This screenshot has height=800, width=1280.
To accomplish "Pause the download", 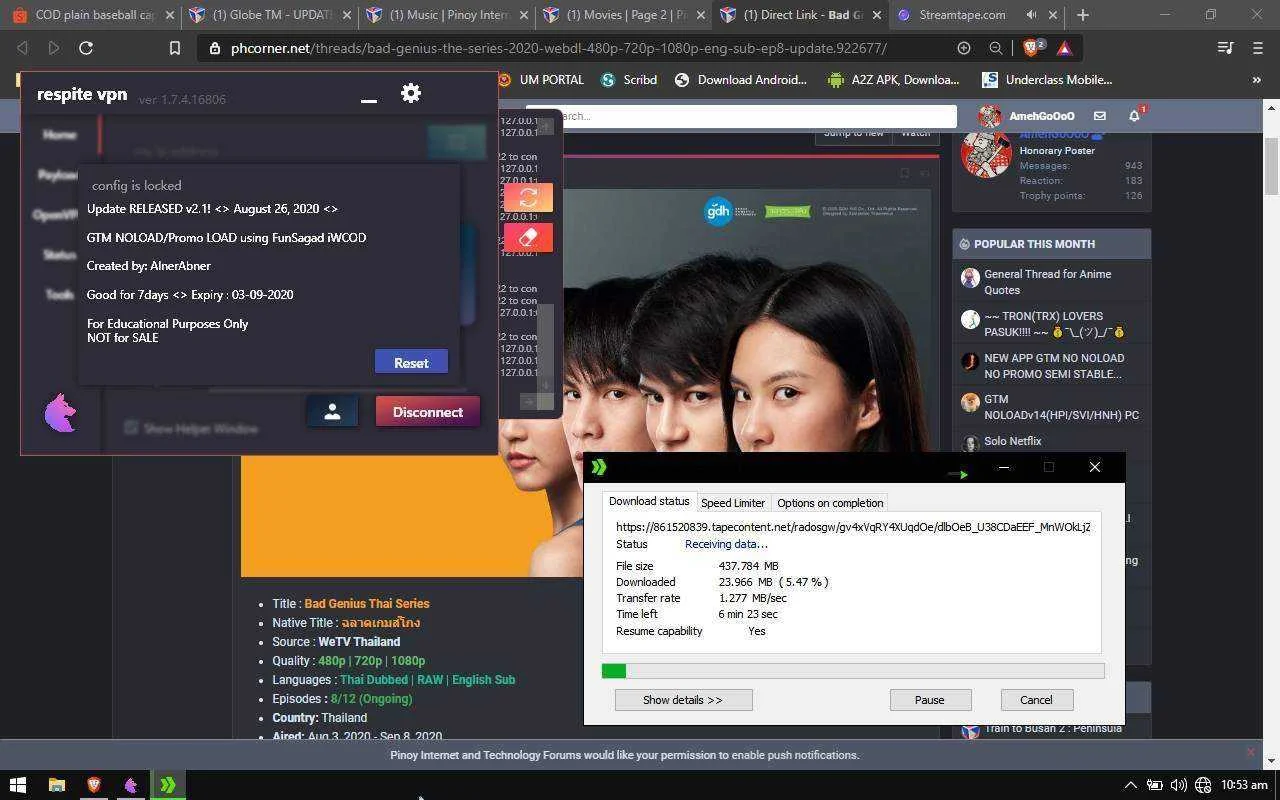I will pyautogui.click(x=929, y=700).
